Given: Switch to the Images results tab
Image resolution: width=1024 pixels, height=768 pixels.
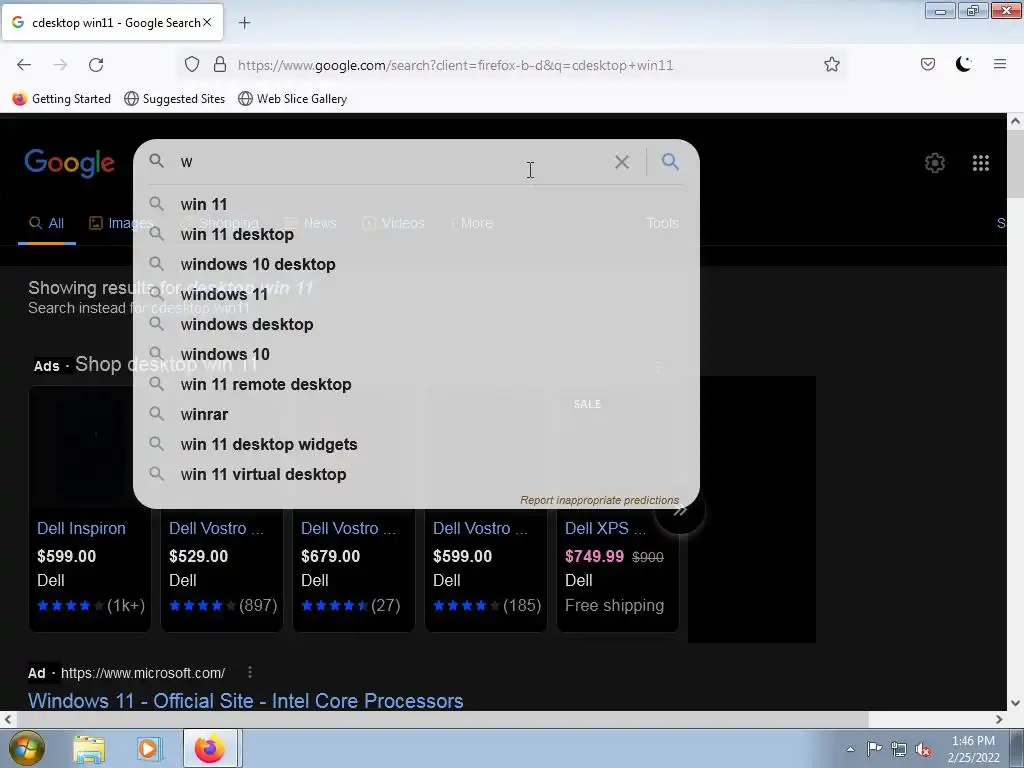Looking at the screenshot, I should pos(120,223).
